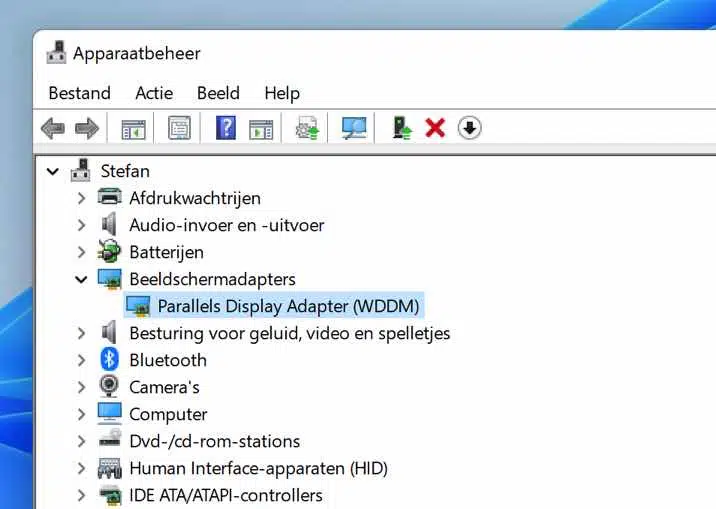Select Audio-invoer en -uitvoer label
Viewport: 716px width, 509px height.
226,225
